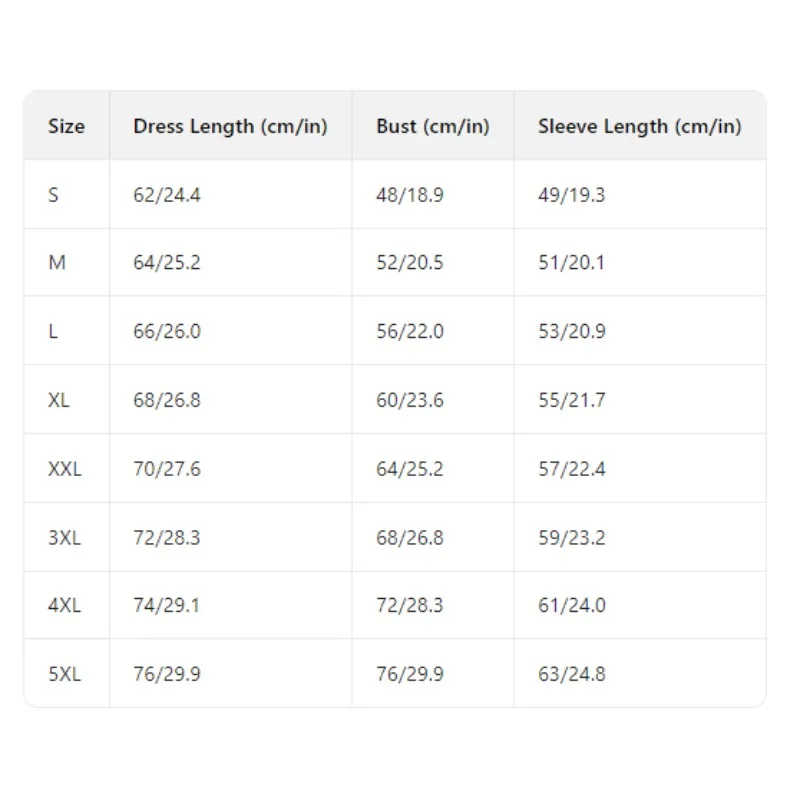Viewport: 800px width, 800px height.
Task: Select the XXL size cell
Action: click(65, 468)
